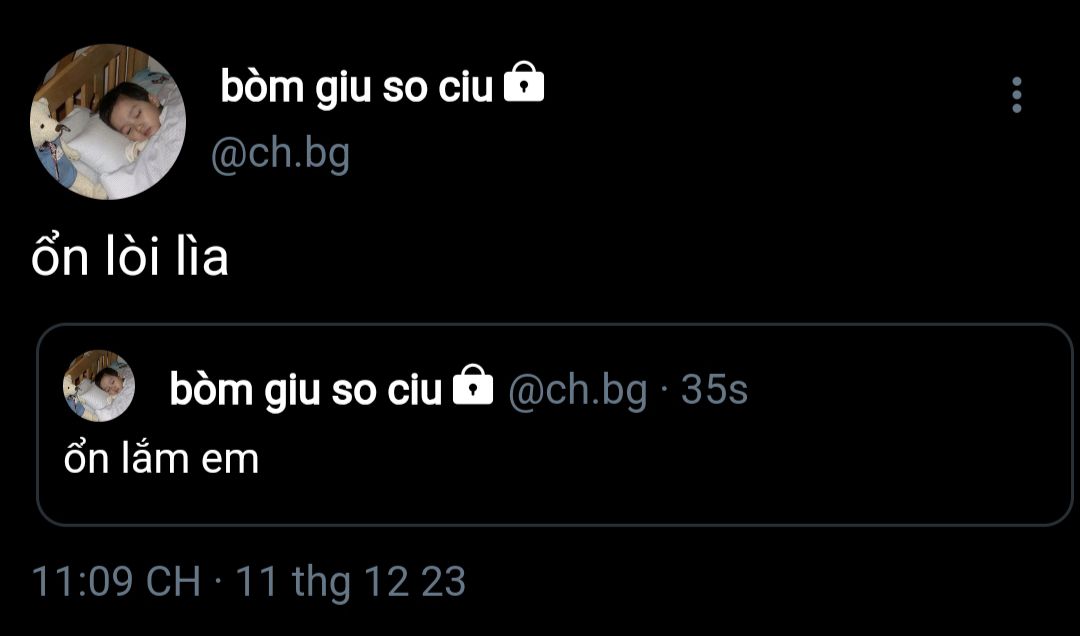Viewport: 1080px width, 636px height.
Task: Tap the dot separator before 35s
Action: click(x=664, y=391)
